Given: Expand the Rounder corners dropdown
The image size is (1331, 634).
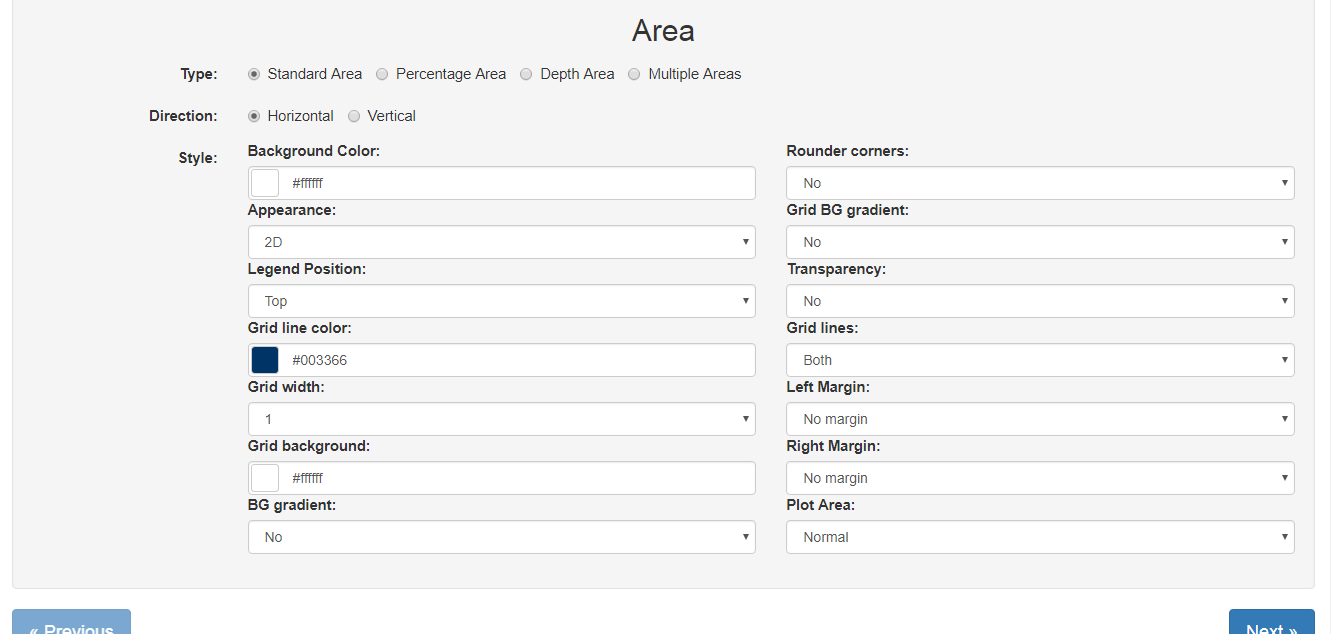Looking at the screenshot, I should coord(1040,183).
